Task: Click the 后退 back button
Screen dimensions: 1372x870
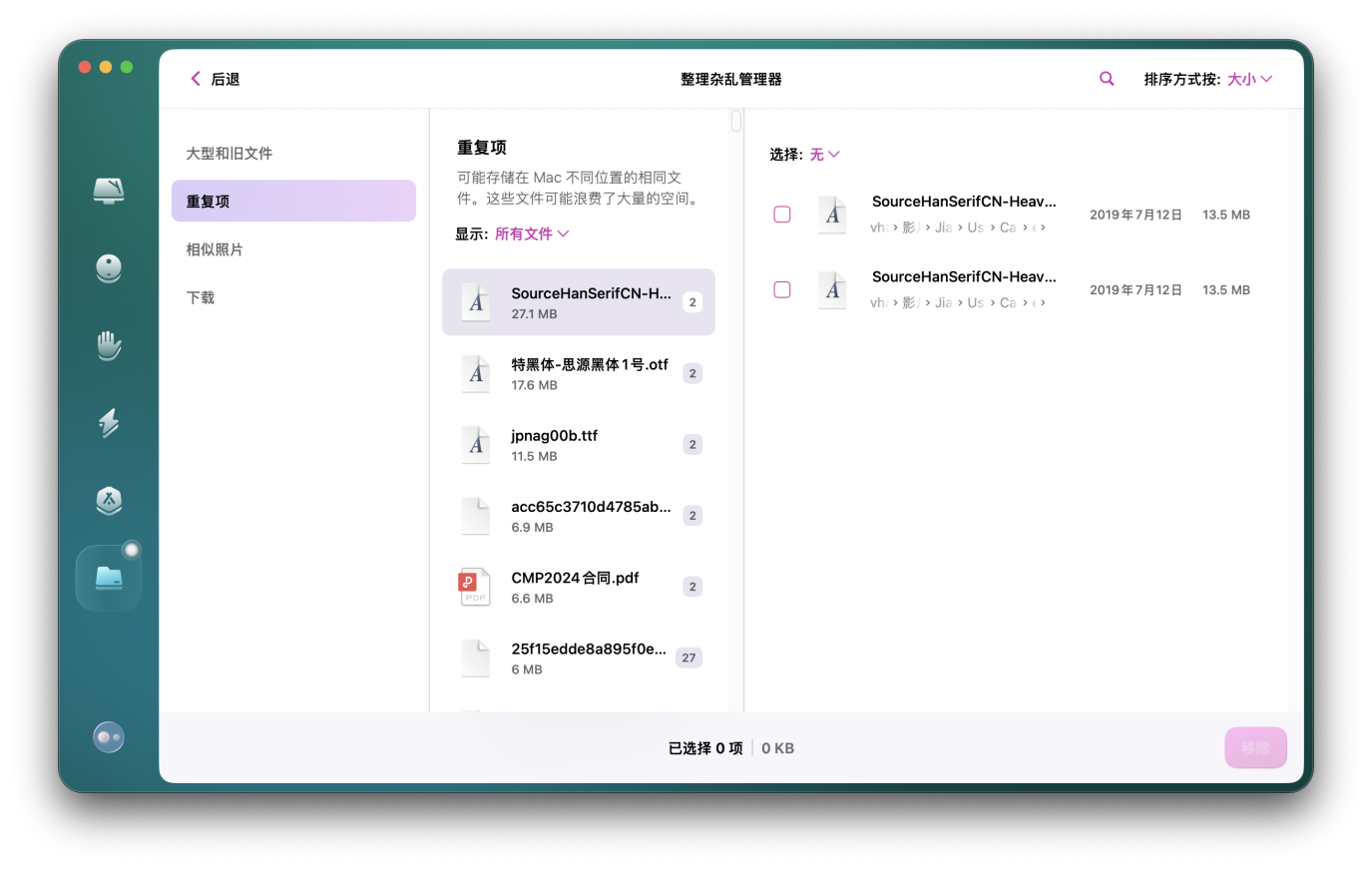Action: pyautogui.click(x=216, y=79)
